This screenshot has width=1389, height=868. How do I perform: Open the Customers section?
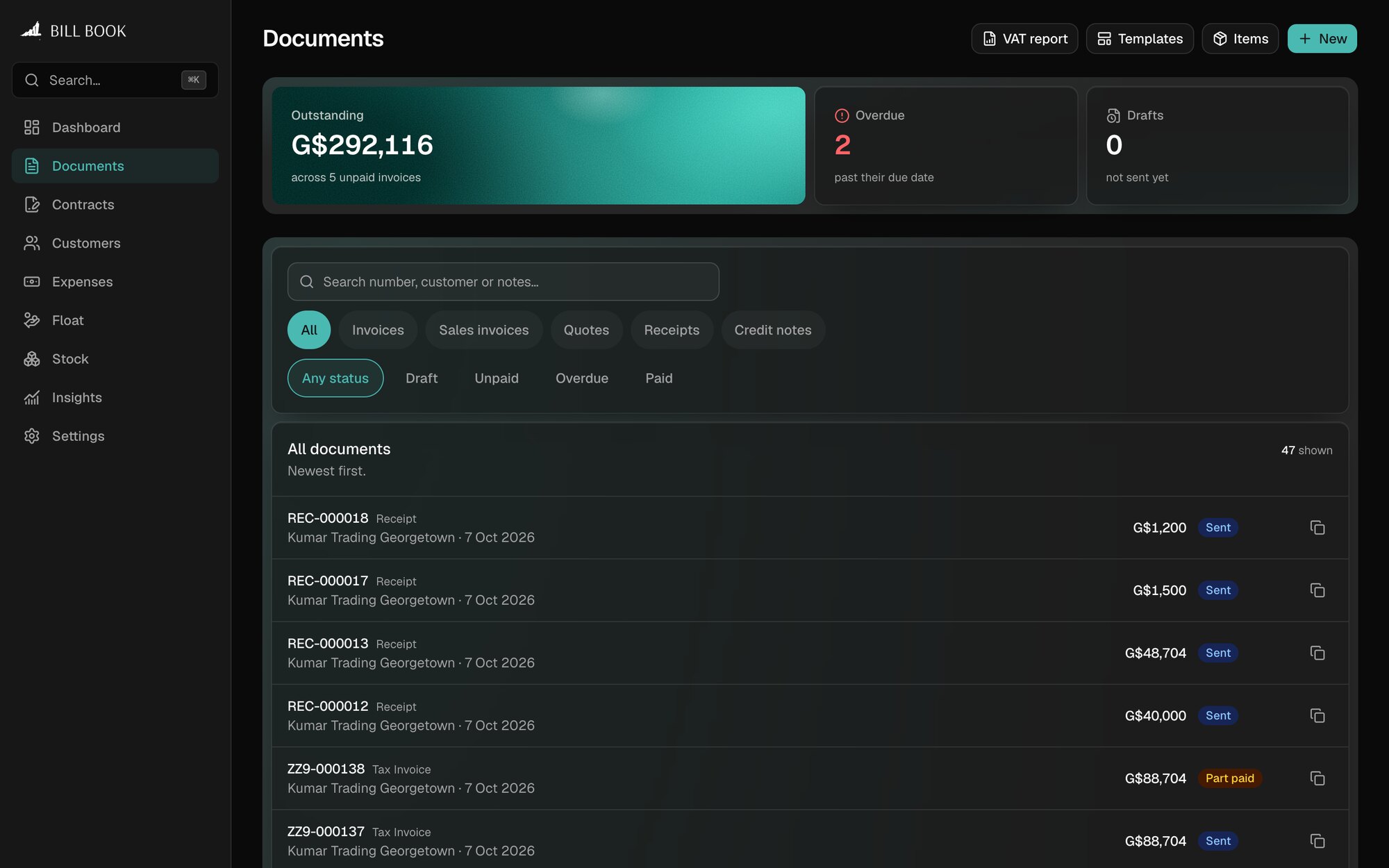(115, 243)
